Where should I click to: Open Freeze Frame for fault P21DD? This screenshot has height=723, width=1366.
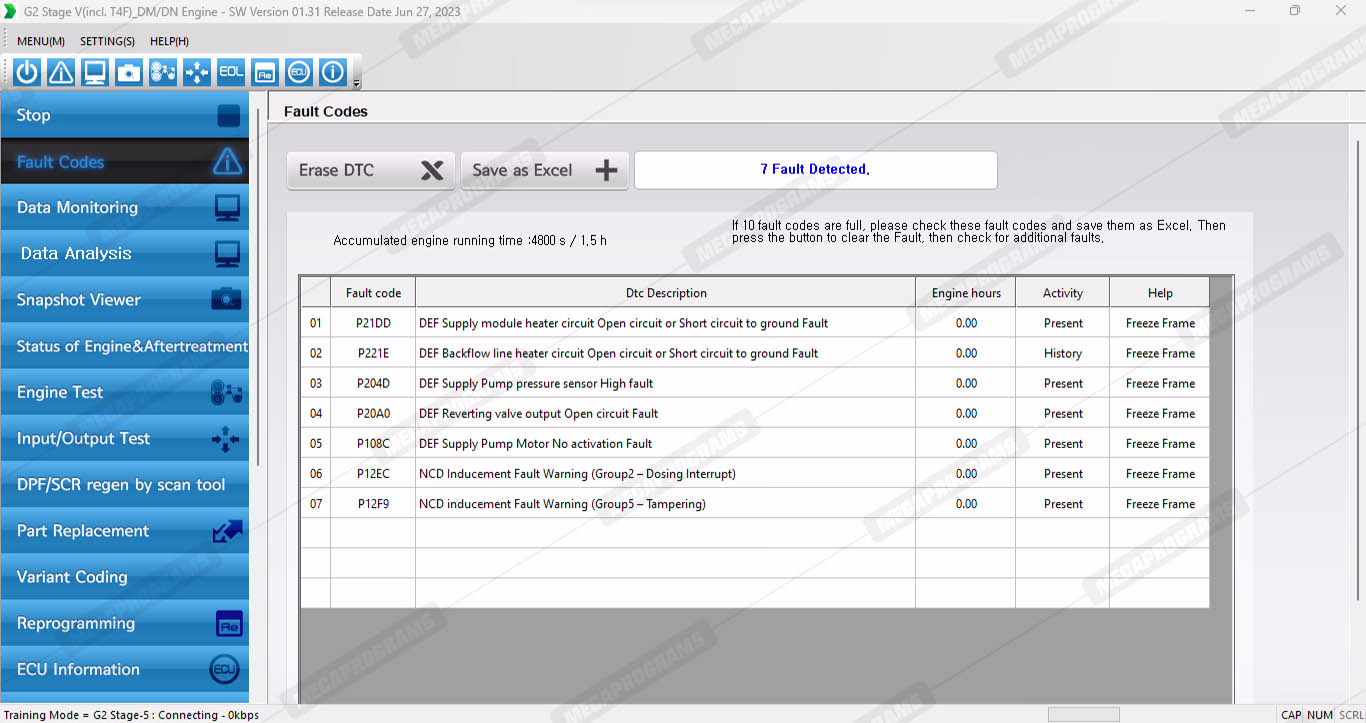click(x=1160, y=323)
